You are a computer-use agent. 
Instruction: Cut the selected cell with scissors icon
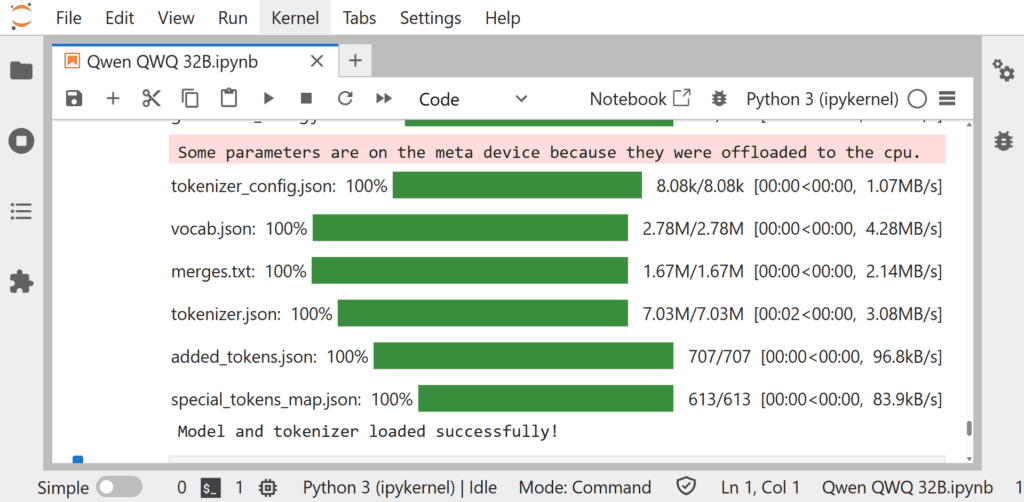(x=151, y=98)
